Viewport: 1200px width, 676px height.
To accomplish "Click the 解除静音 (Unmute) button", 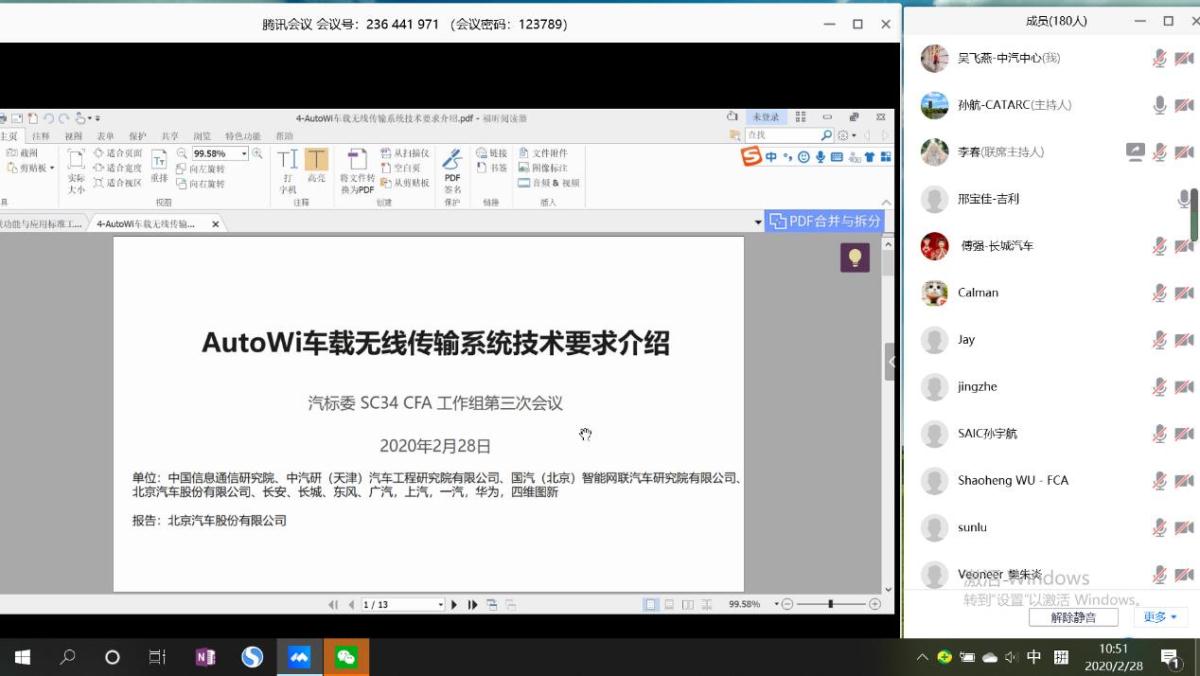I will pyautogui.click(x=1073, y=617).
